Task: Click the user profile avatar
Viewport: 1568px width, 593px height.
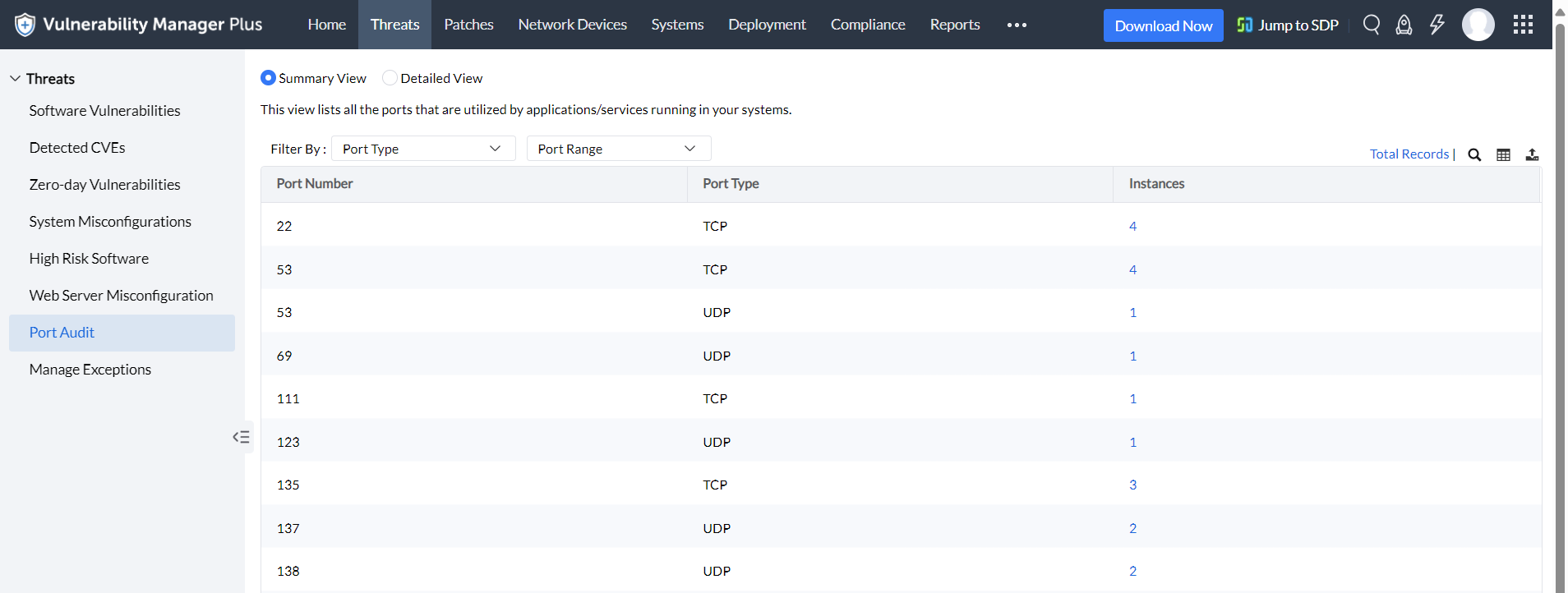Action: [1478, 25]
